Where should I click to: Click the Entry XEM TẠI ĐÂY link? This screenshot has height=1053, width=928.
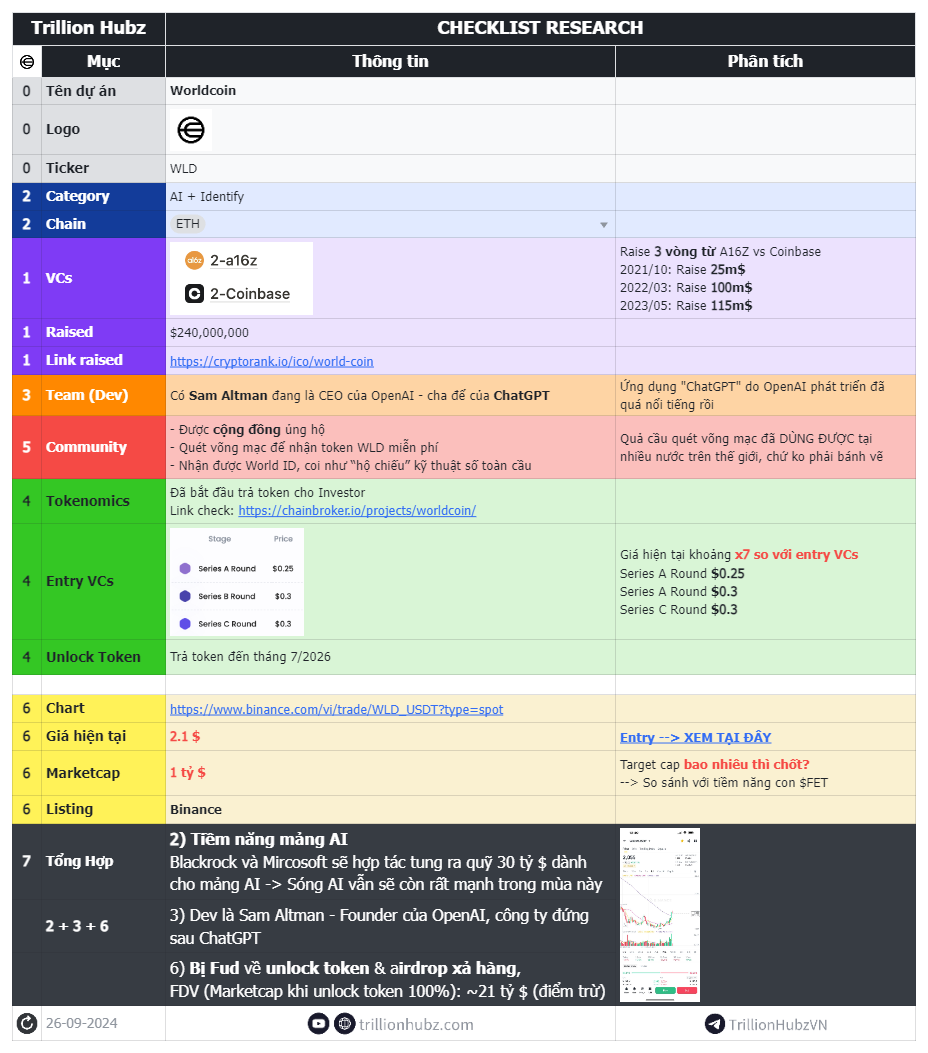pyautogui.click(x=695, y=737)
